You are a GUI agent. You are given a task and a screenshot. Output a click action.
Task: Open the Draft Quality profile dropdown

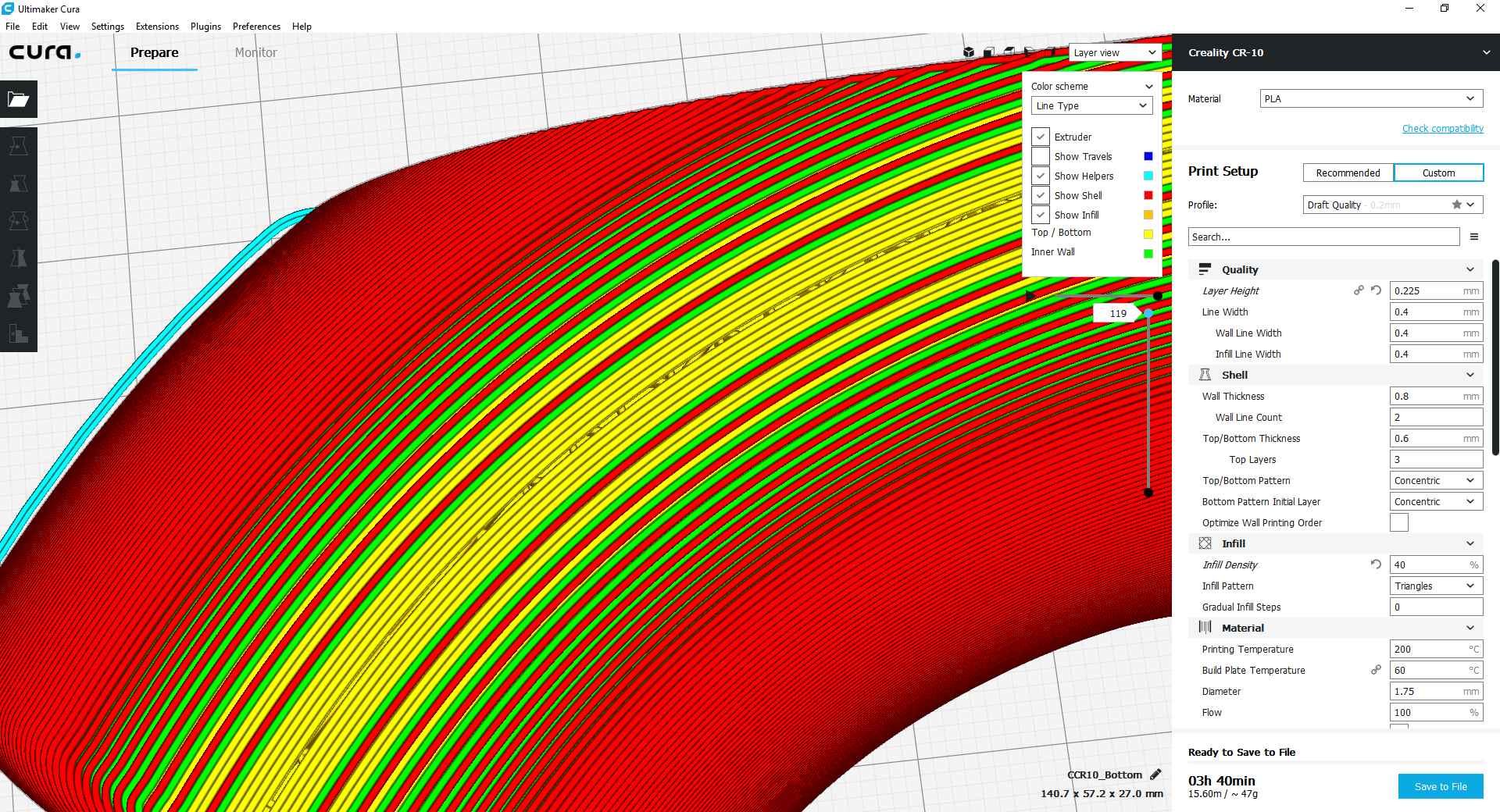(x=1393, y=205)
